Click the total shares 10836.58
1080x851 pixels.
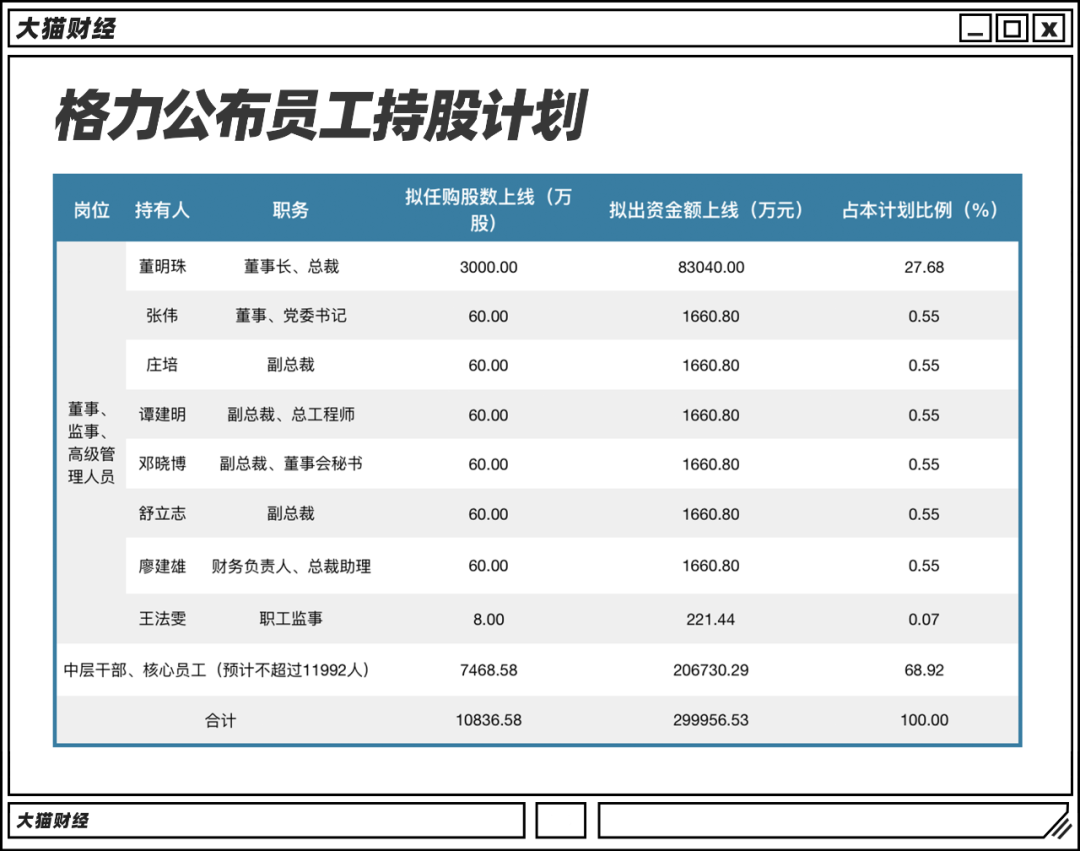488,720
